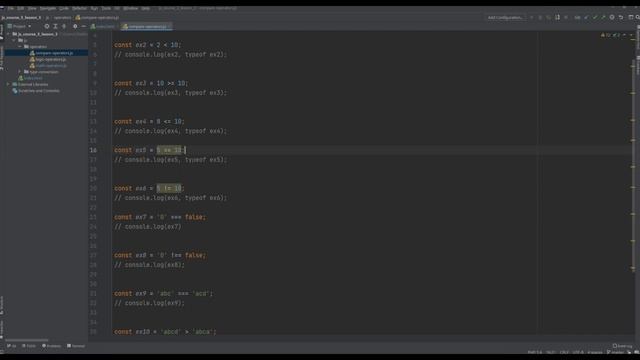
Task: Click the Rollback undo-arrow icon
Action: (x=621, y=18)
